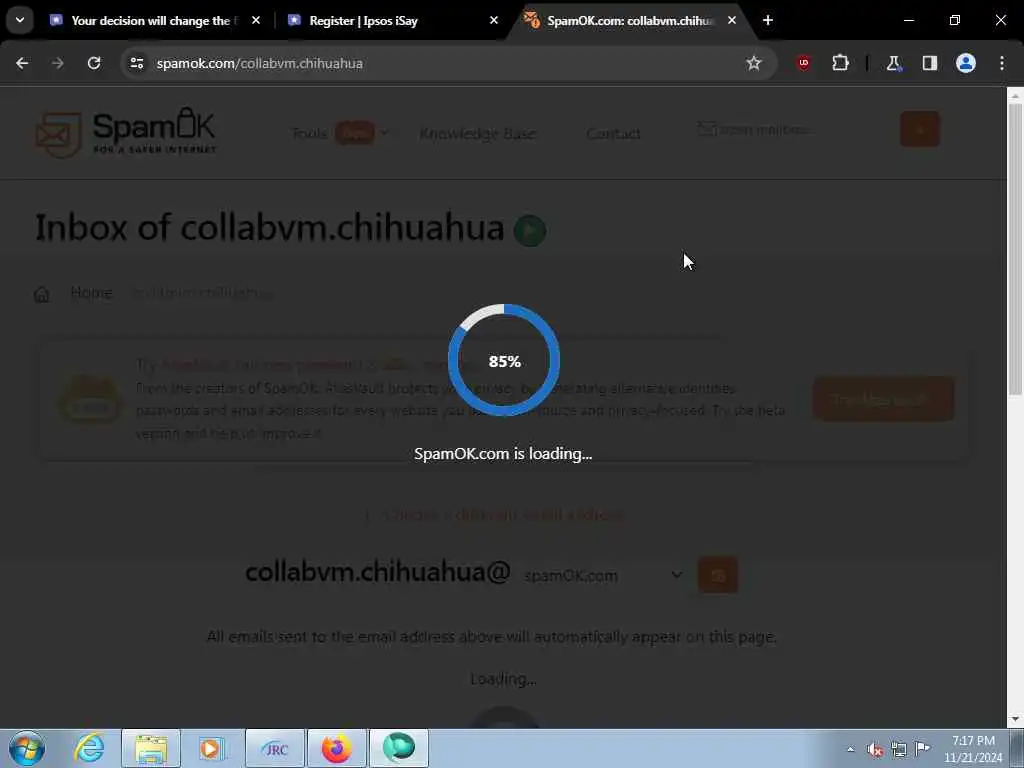This screenshot has height=768, width=1024.
Task: Toggle the browser side panel icon
Action: click(930, 63)
